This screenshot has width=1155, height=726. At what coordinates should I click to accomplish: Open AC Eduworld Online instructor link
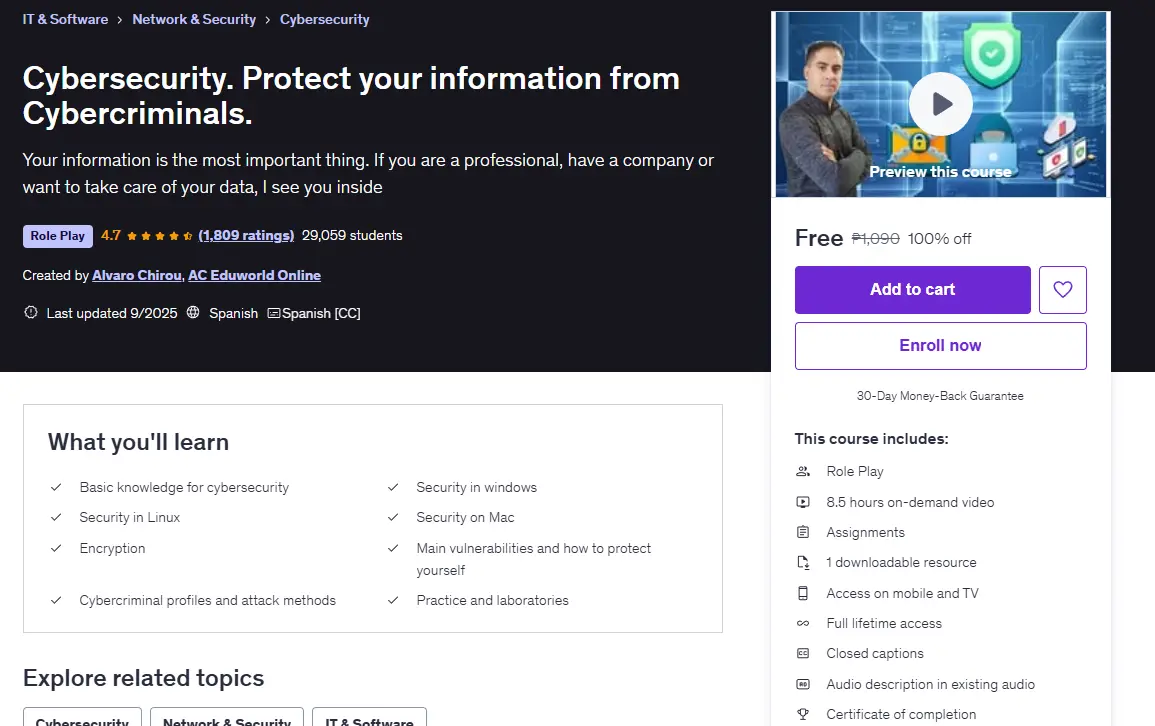pos(254,275)
